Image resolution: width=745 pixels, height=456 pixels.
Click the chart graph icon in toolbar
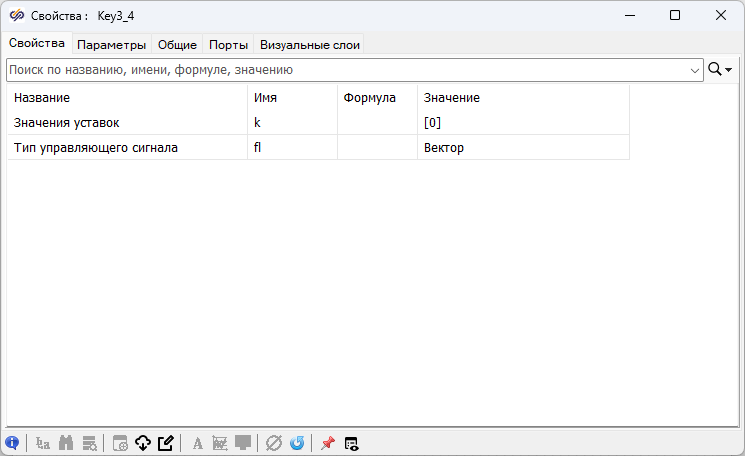click(220, 443)
